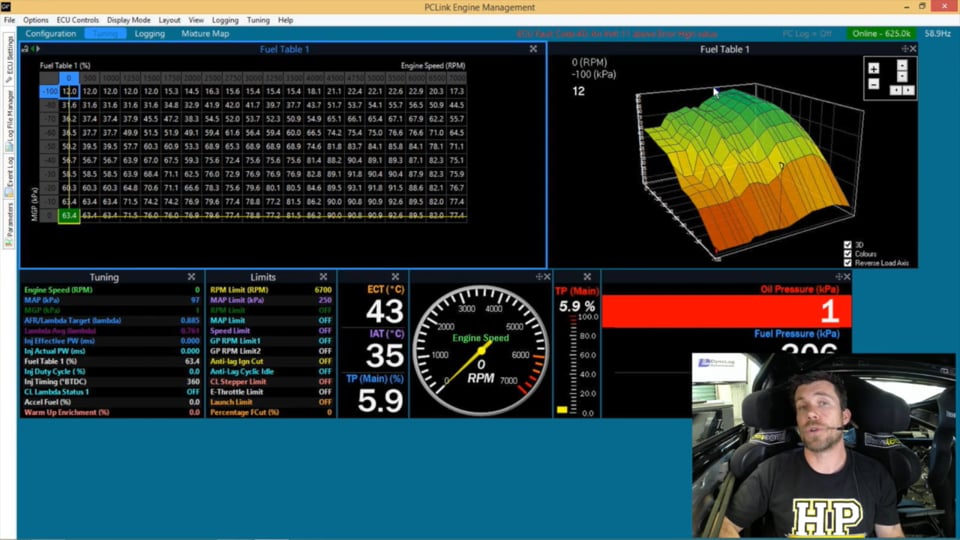960x540 pixels.
Task: Switch to the Tuning page tab
Action: [105, 34]
